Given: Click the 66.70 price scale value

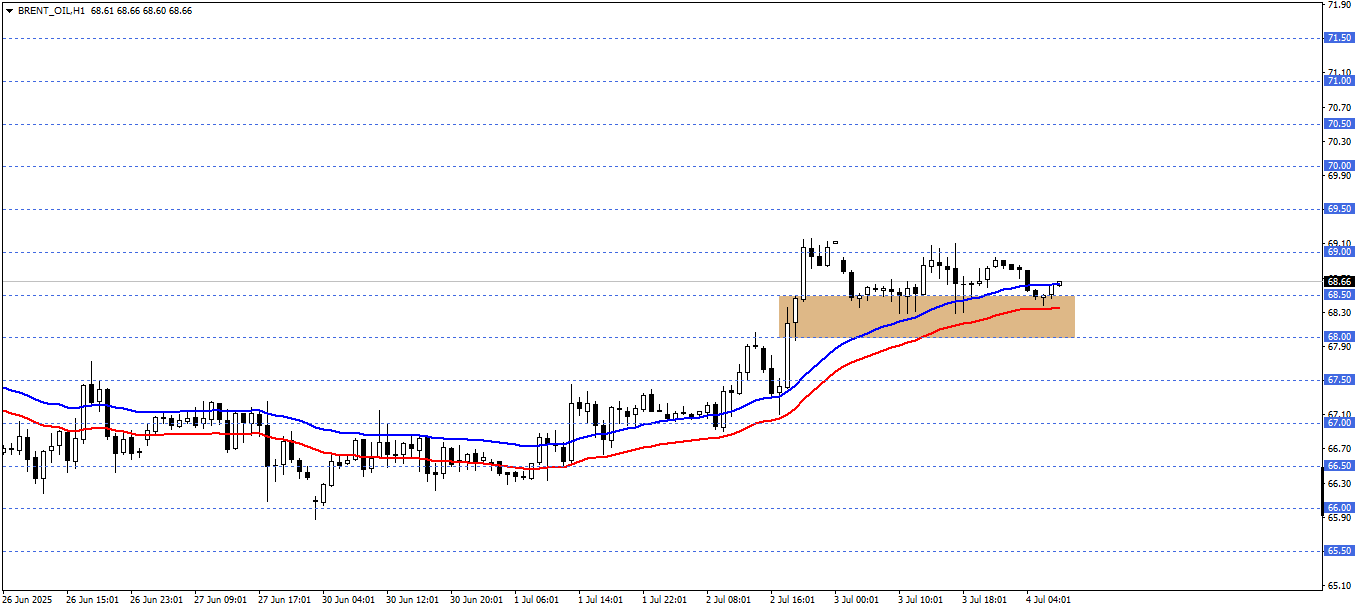Looking at the screenshot, I should click(x=1340, y=449).
